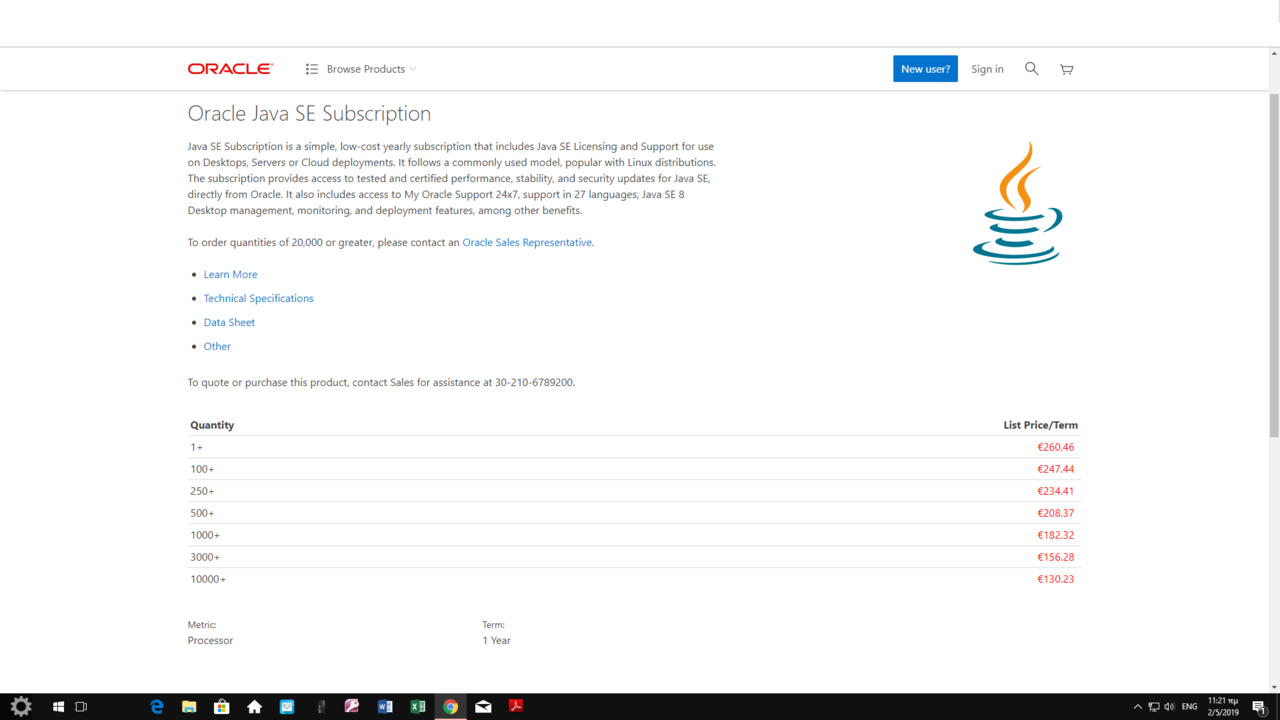This screenshot has height=720, width=1280.
Task: Click the €247.44 price value
Action: [x=1055, y=469]
